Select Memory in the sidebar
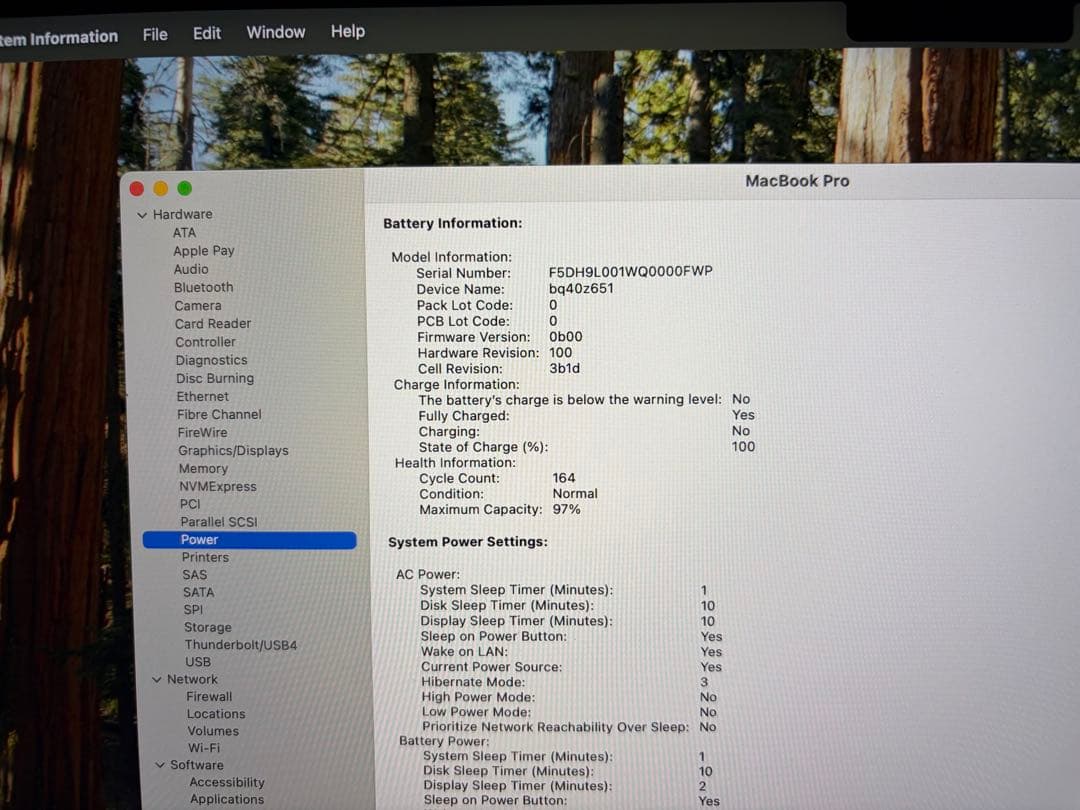Image resolution: width=1080 pixels, height=810 pixels. pos(203,468)
